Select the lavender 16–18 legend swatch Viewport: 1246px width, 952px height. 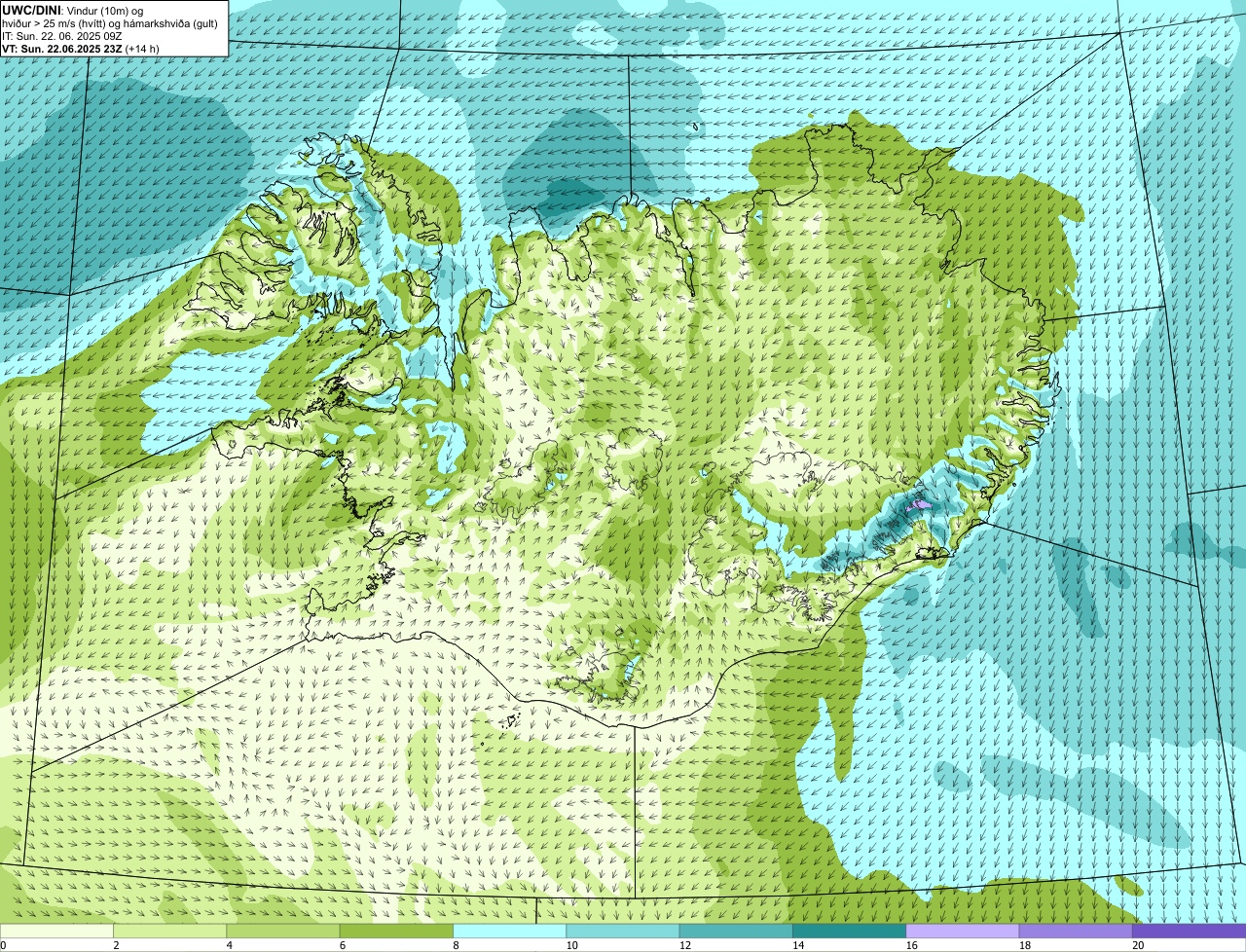[963, 931]
